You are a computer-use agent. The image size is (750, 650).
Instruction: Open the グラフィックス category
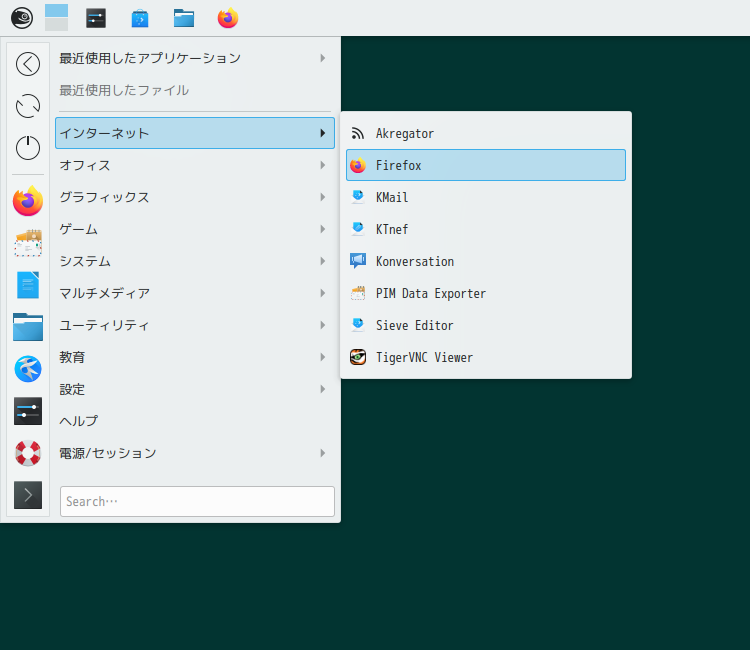pyautogui.click(x=195, y=197)
